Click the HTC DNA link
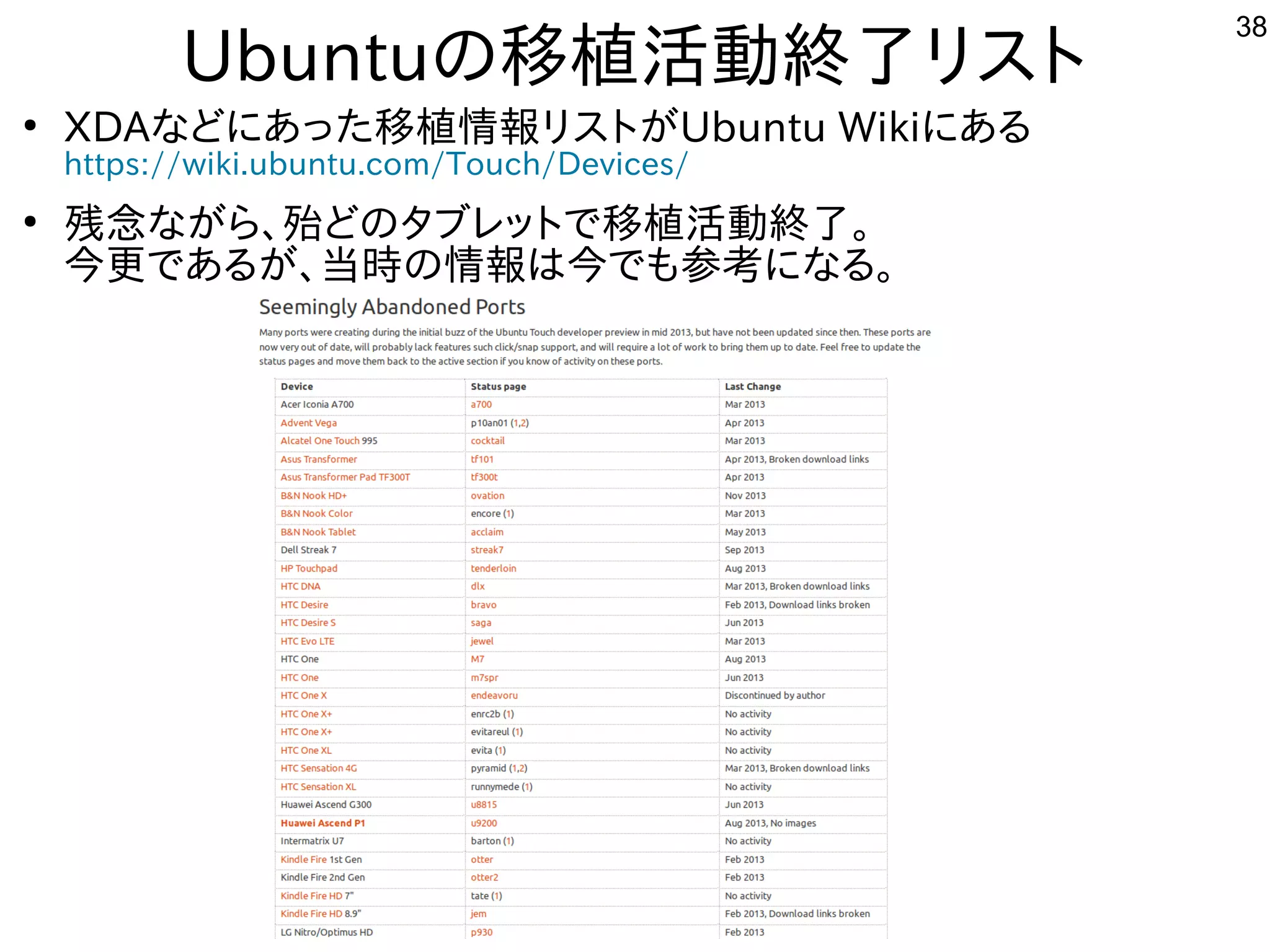Viewport: 1270px width, 952px height. pos(300,586)
